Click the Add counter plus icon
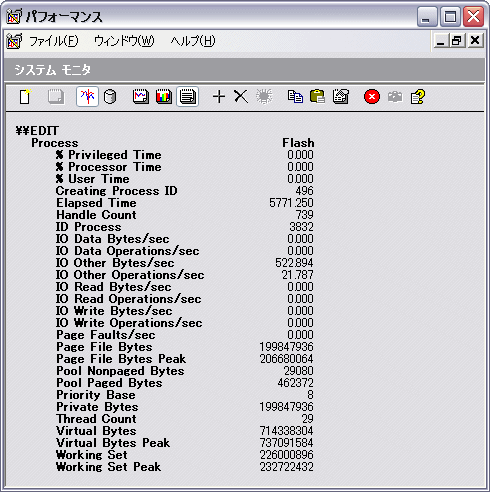The height and width of the screenshot is (492, 490). tap(219, 97)
